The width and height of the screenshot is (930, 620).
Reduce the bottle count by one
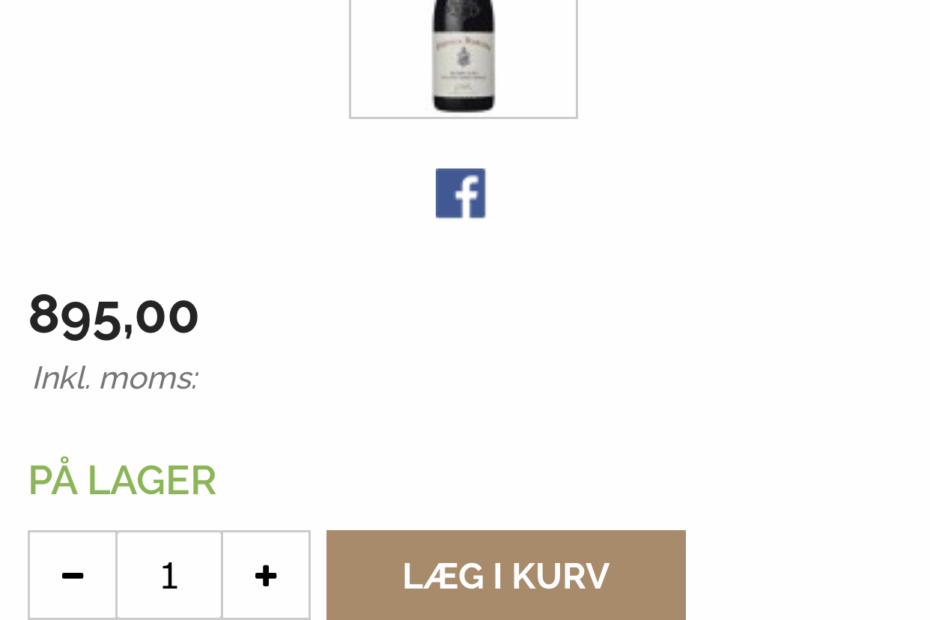coord(72,576)
